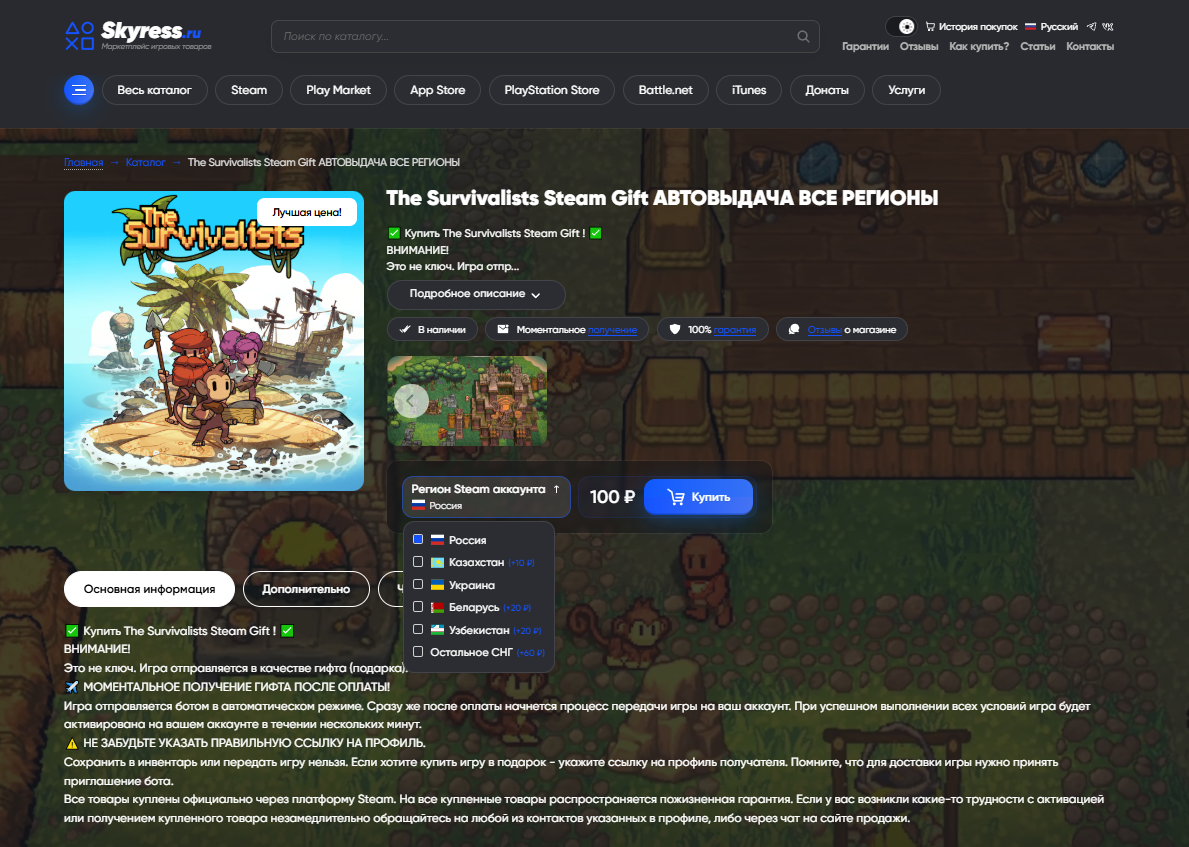
Task: Click the shield icon on guarantee badge
Action: coord(675,329)
